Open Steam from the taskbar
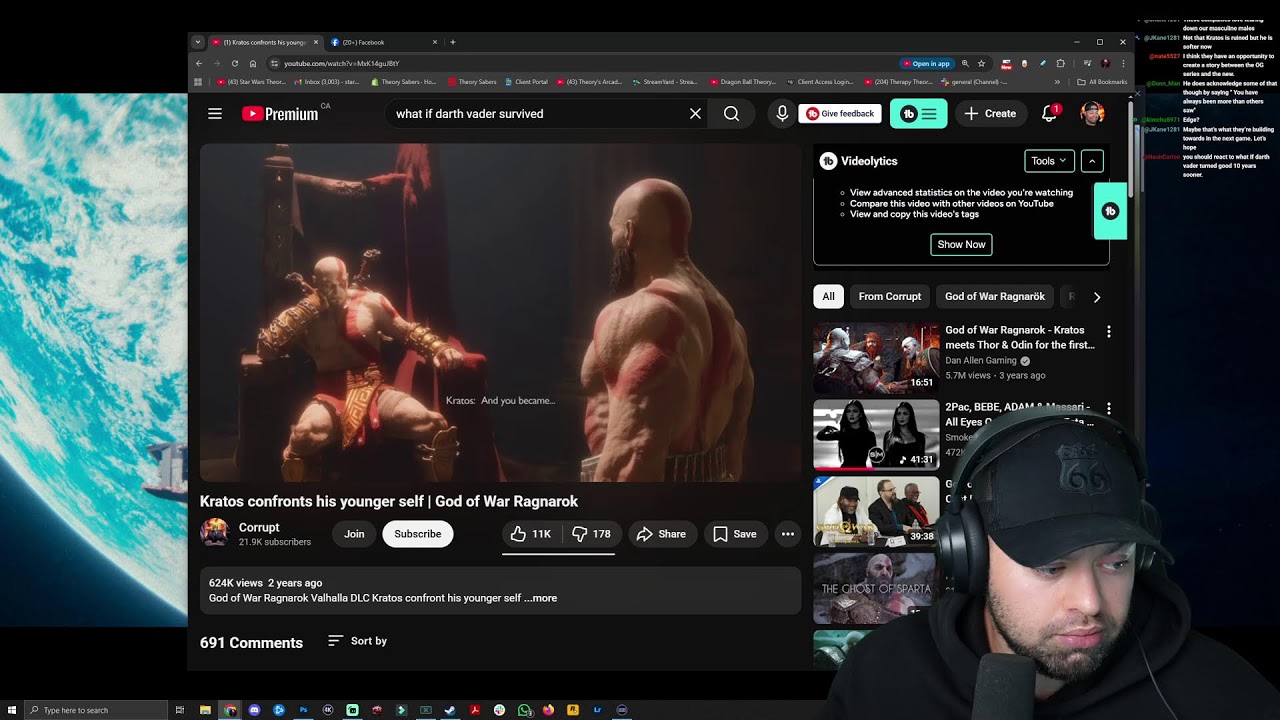Image resolution: width=1280 pixels, height=720 pixels. pos(450,710)
